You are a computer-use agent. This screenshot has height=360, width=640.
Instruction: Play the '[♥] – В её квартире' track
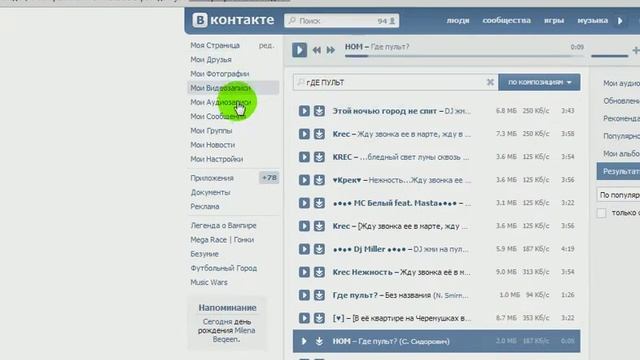[x=304, y=318]
